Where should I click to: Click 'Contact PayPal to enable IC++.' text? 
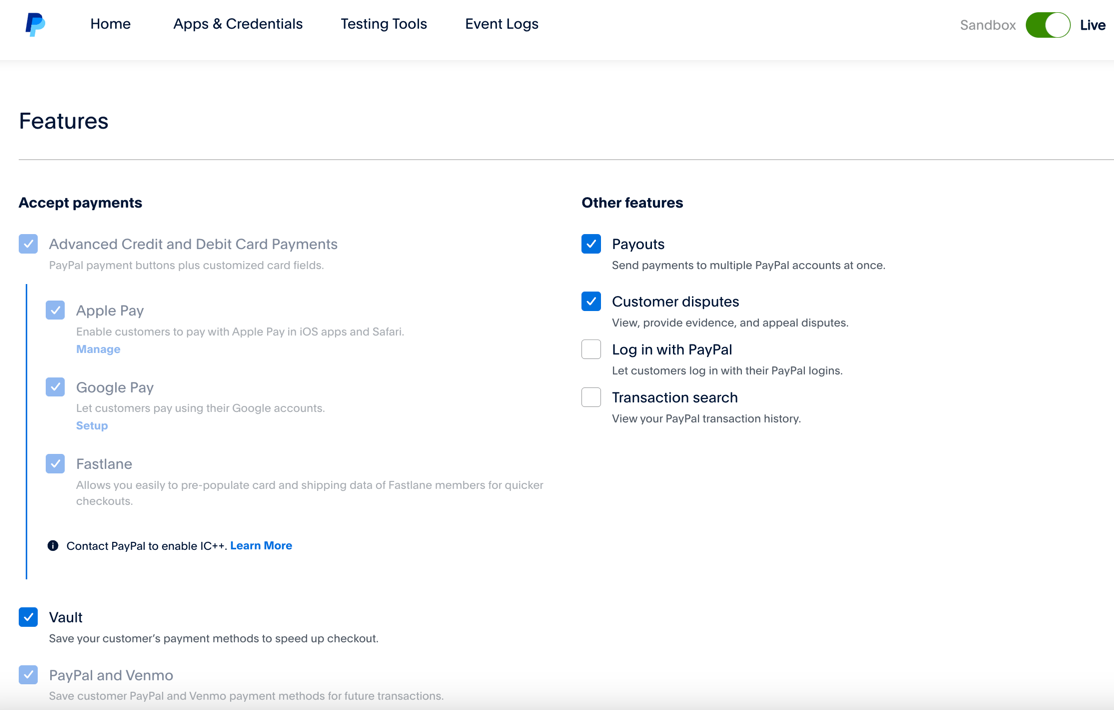(x=146, y=546)
